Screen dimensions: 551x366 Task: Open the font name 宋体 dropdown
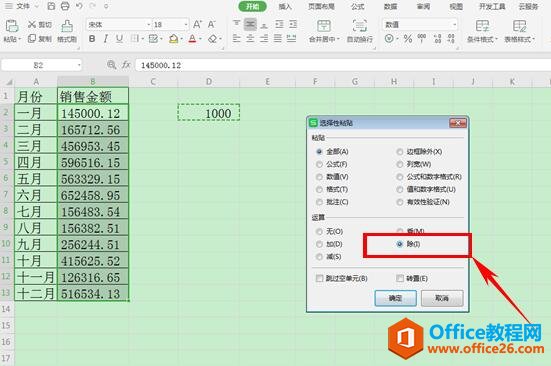click(149, 25)
